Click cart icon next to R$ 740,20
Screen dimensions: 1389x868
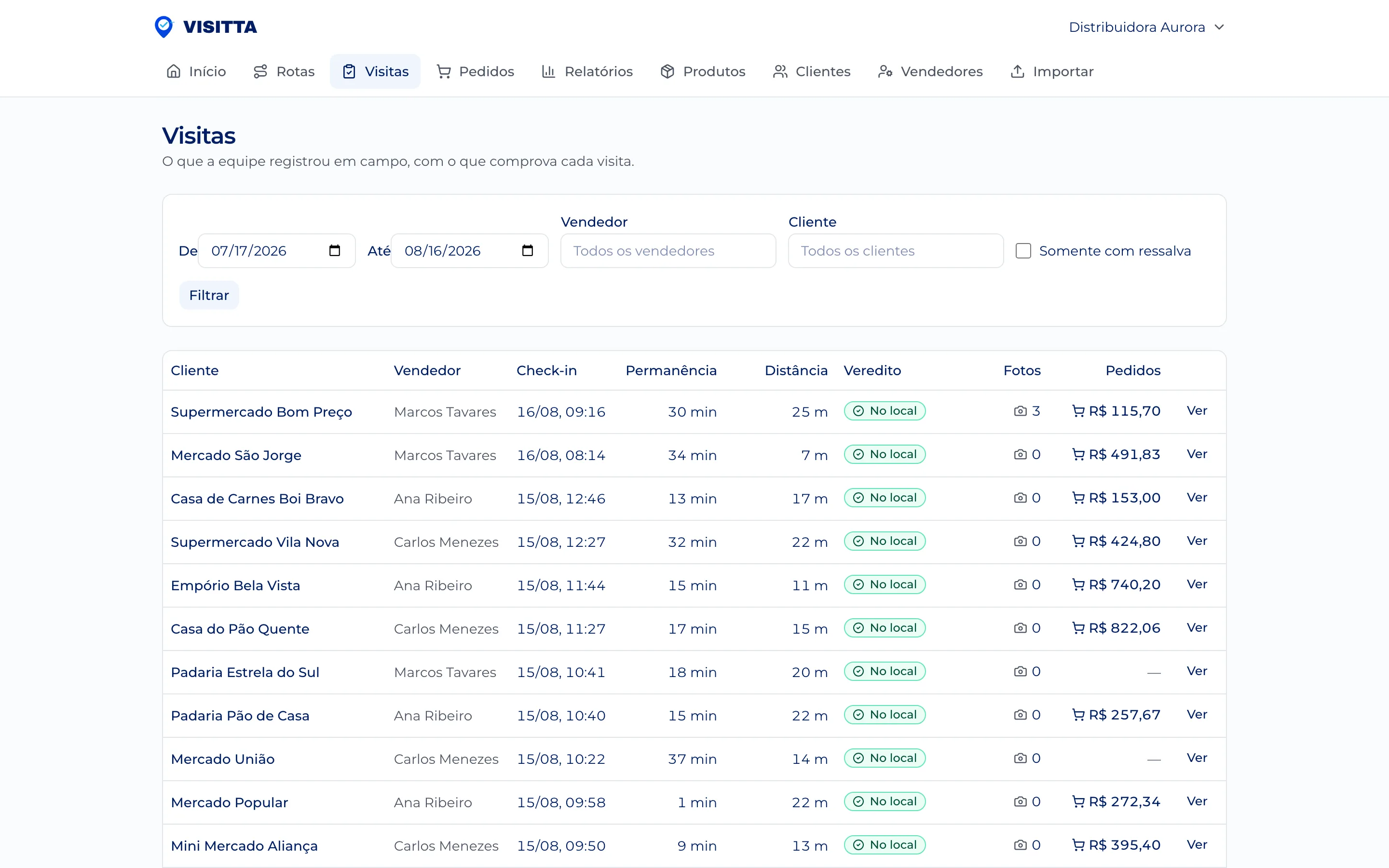pyautogui.click(x=1078, y=584)
